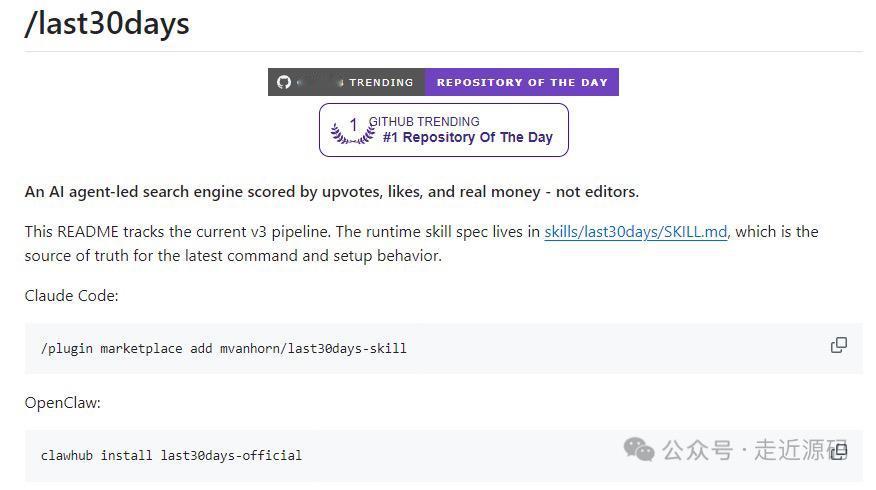The height and width of the screenshot is (490, 876).
Task: Click the 'Claude Code:' label
Action: tap(72, 296)
